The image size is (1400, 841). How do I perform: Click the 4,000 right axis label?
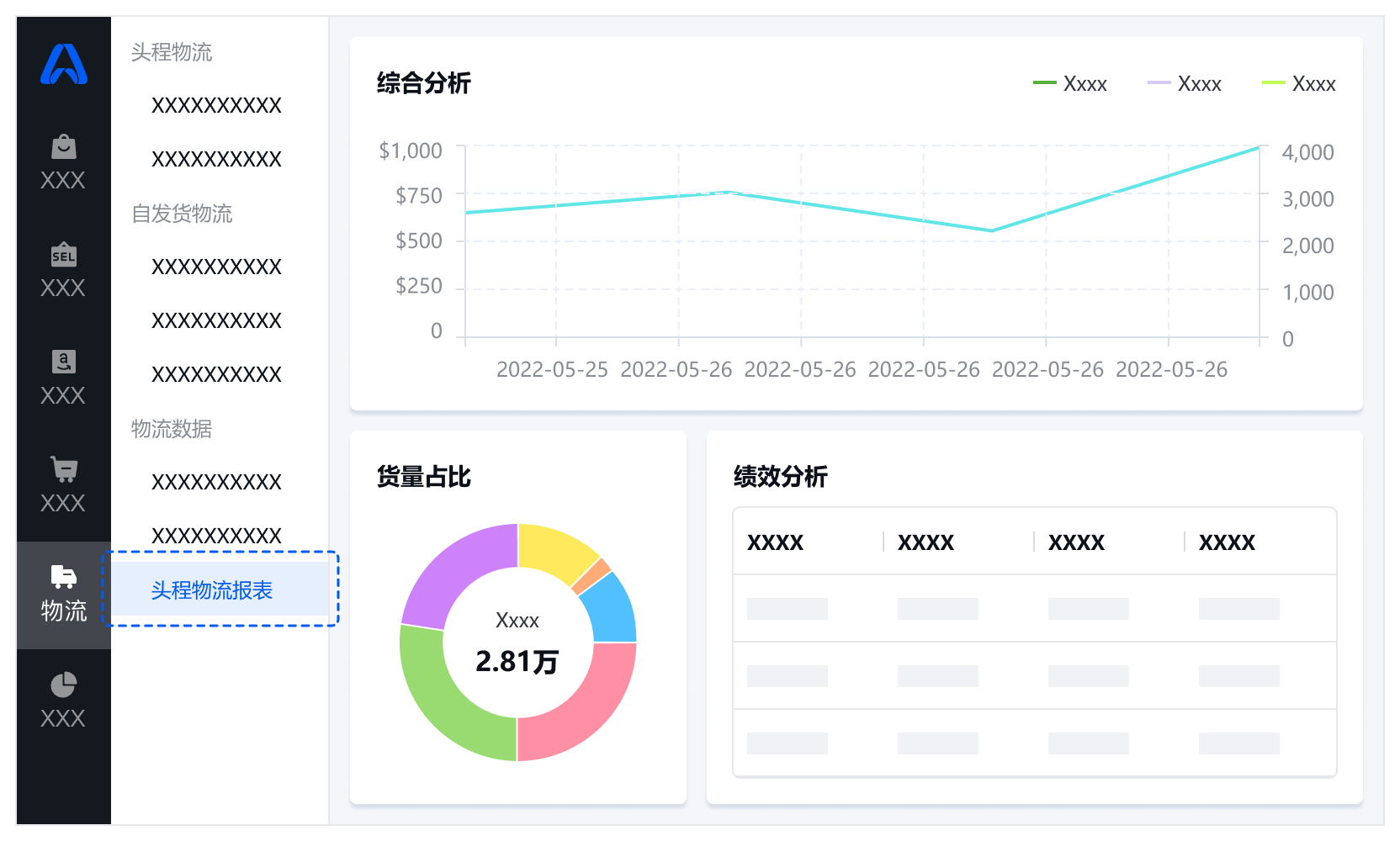[1308, 152]
